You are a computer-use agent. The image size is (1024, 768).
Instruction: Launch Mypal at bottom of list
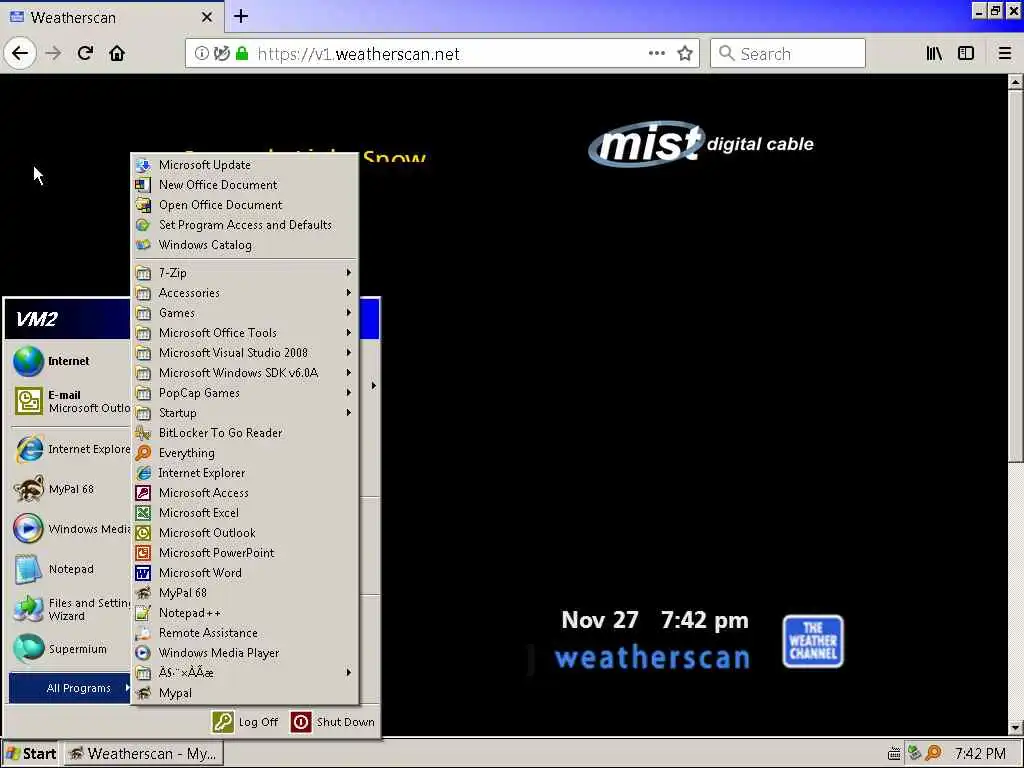click(x=244, y=693)
